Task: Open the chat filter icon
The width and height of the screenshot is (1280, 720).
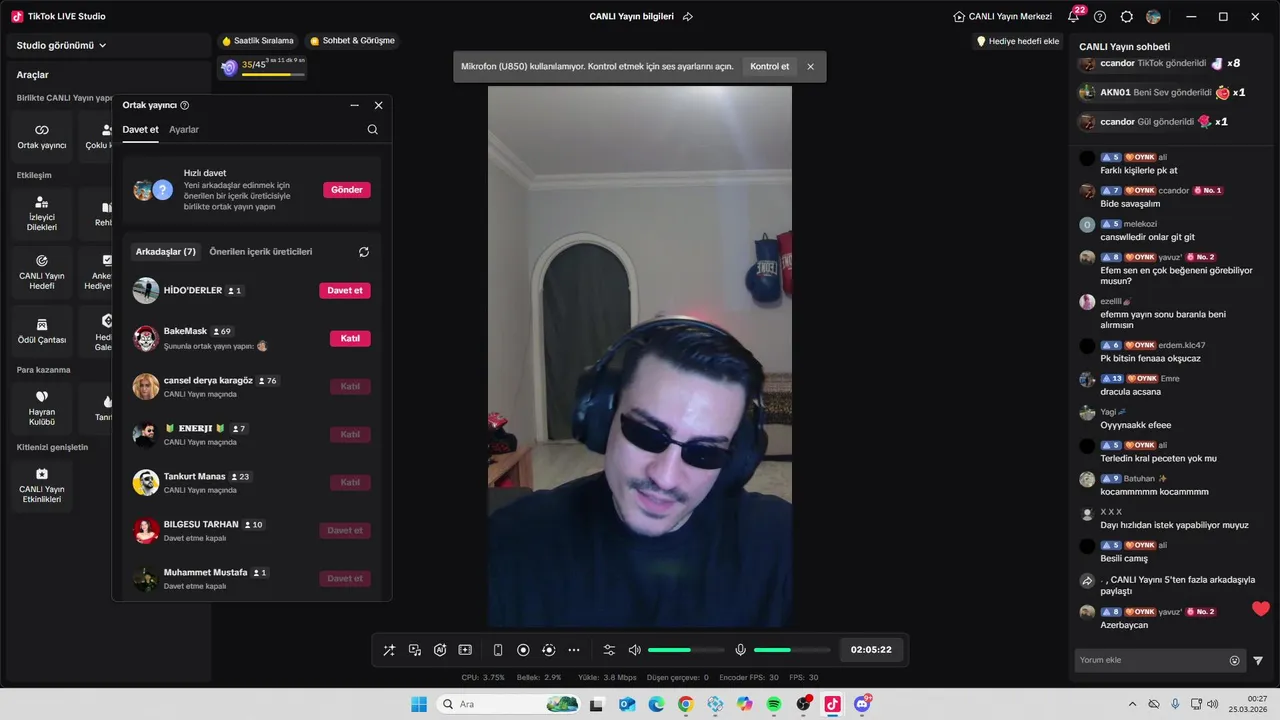Action: [x=1258, y=660]
